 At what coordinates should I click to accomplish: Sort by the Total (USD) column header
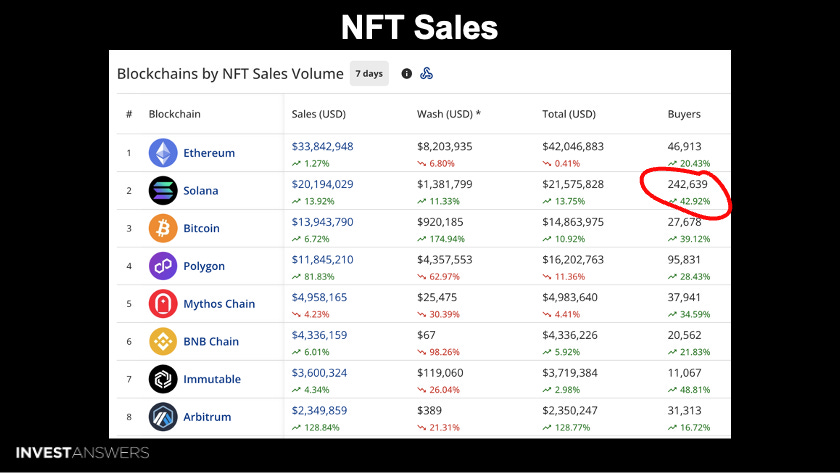tap(569, 114)
